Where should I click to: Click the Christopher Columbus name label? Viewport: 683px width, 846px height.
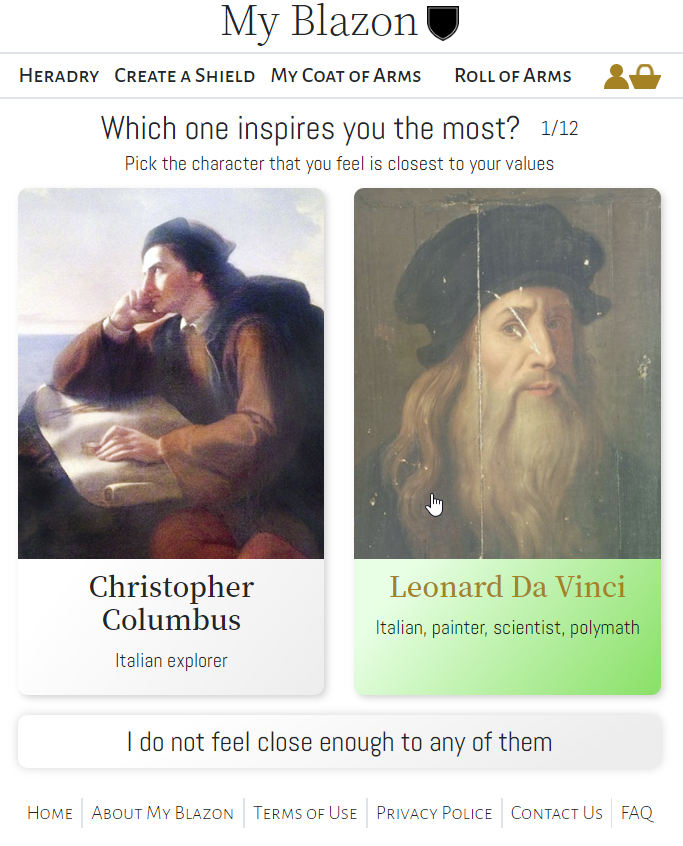170,602
